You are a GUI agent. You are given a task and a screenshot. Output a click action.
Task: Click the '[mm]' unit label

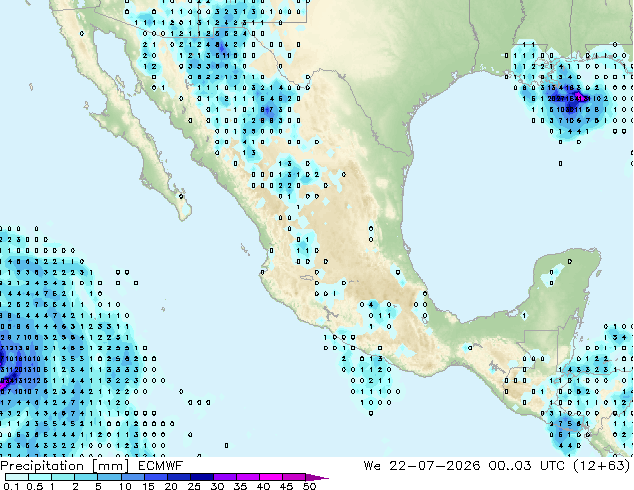click(111, 466)
